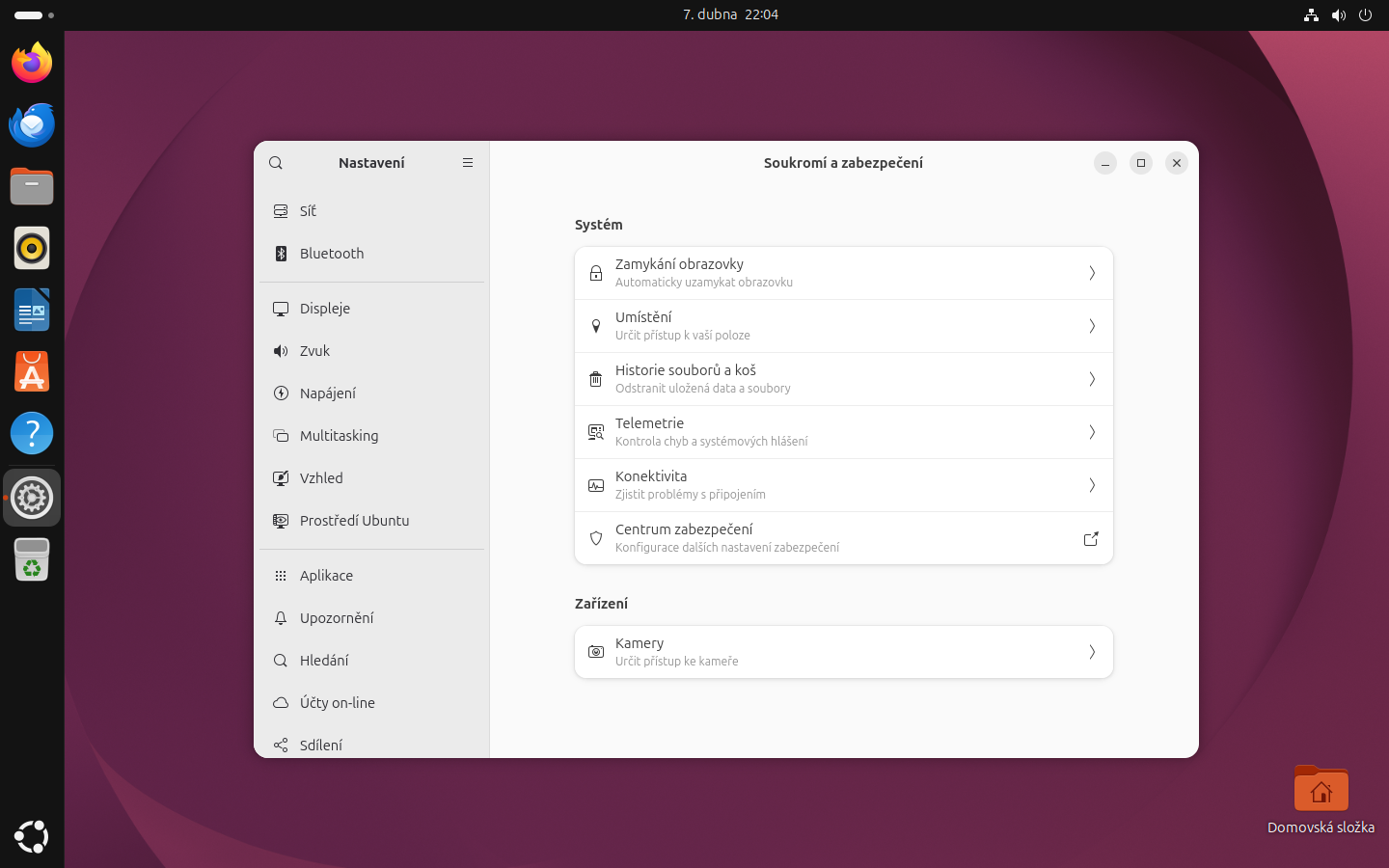Expand the Telemetrie row chevron

click(x=1091, y=433)
